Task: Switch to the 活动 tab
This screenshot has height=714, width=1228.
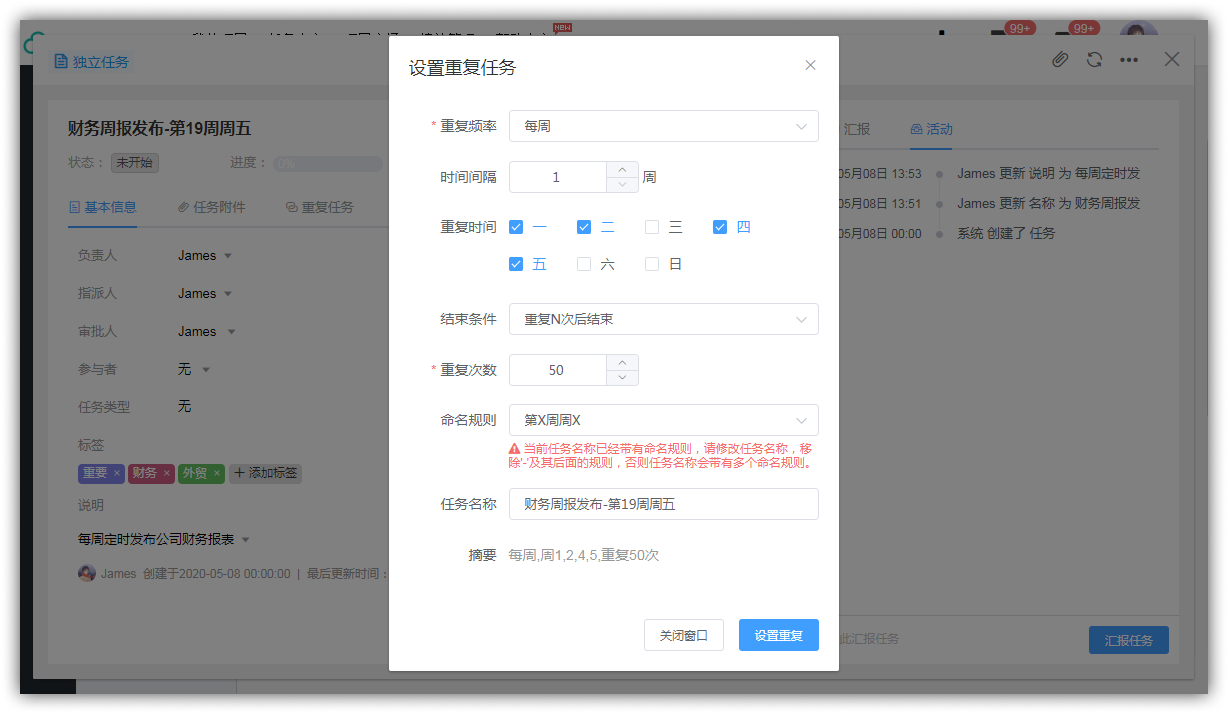Action: tap(931, 129)
